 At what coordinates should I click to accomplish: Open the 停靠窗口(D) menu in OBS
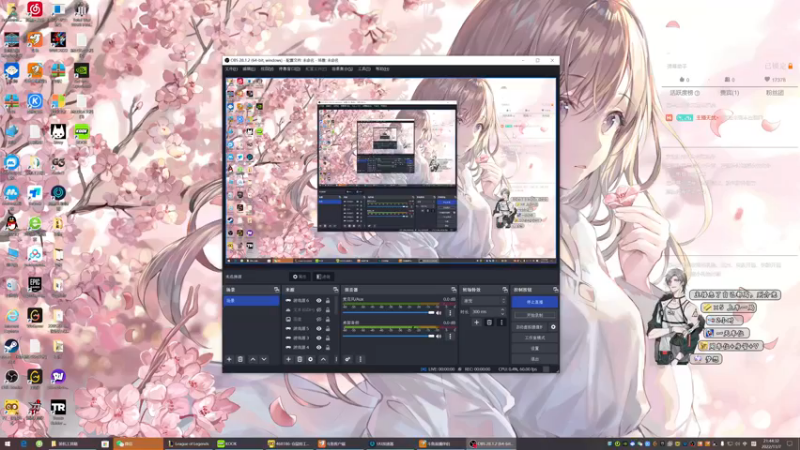pos(289,69)
